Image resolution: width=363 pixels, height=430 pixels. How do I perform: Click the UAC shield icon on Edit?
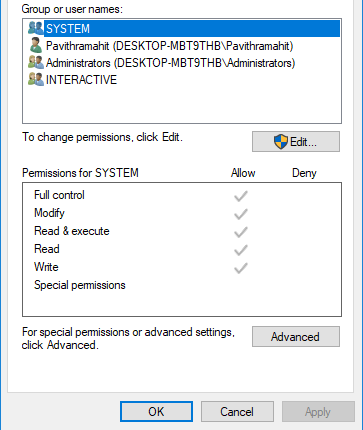tap(281, 142)
